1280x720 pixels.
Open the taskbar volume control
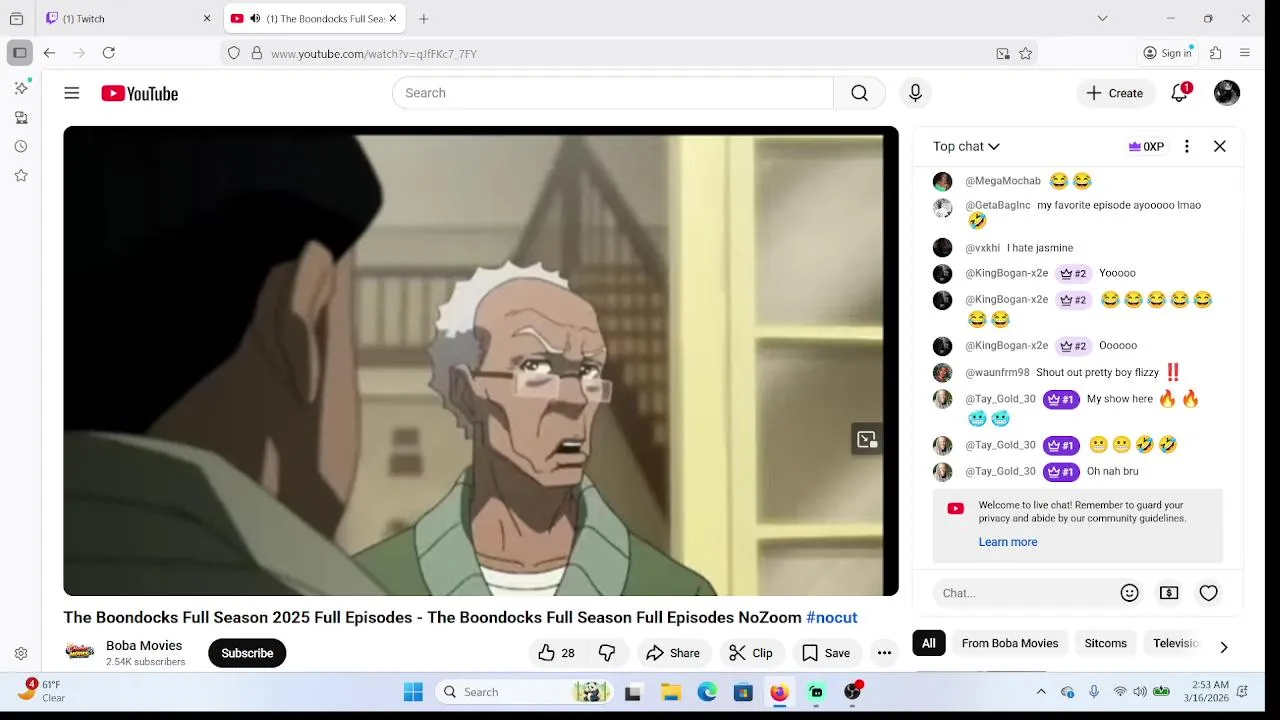click(1140, 692)
